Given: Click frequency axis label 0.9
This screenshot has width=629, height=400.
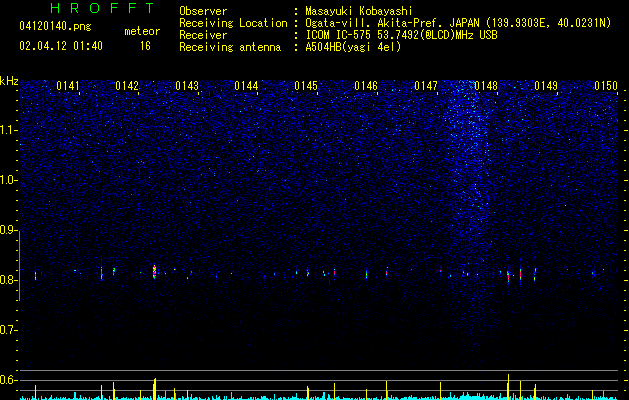Looking at the screenshot, I should [x=8, y=230].
